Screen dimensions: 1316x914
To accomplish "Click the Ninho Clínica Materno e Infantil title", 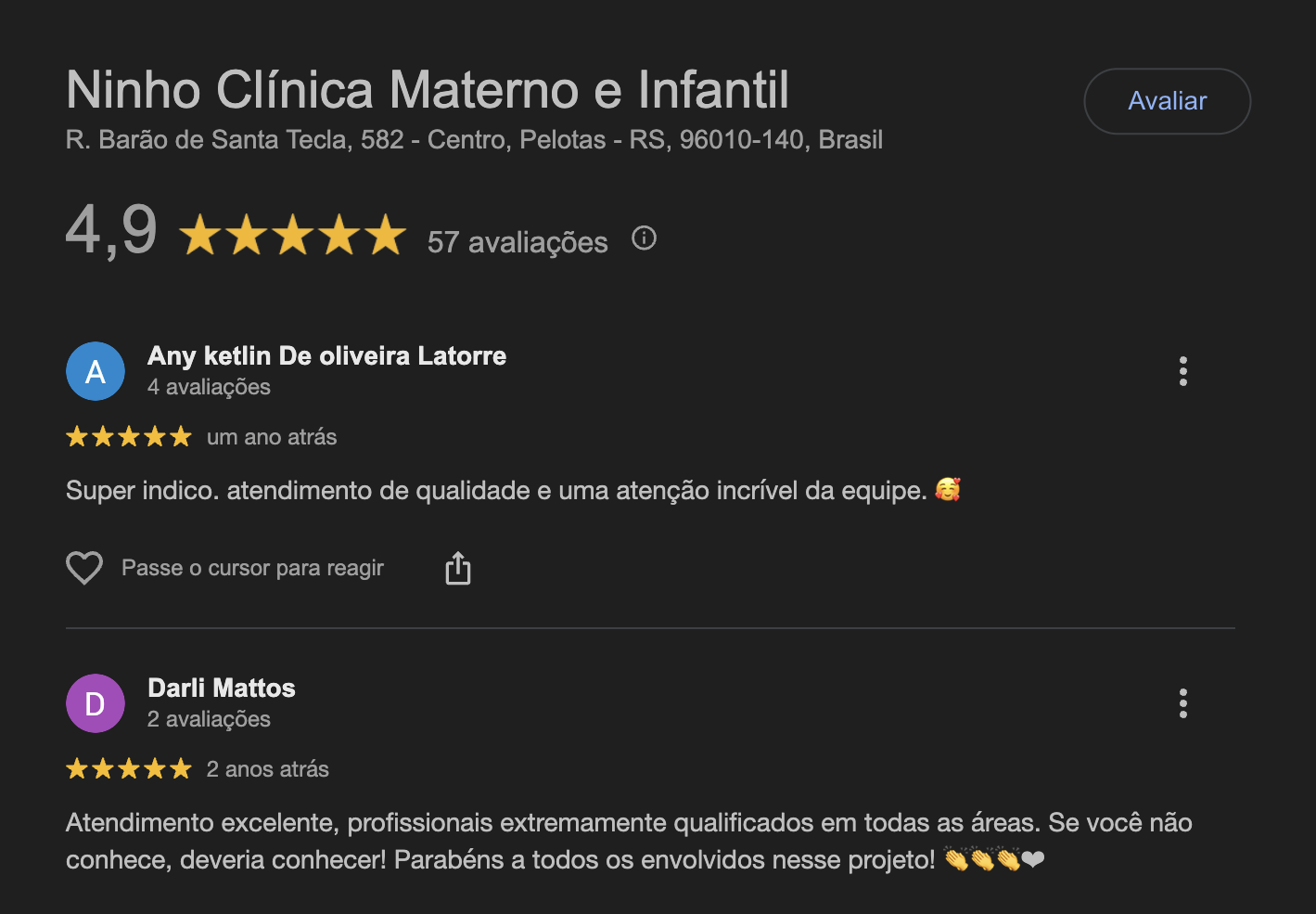I will [x=428, y=90].
